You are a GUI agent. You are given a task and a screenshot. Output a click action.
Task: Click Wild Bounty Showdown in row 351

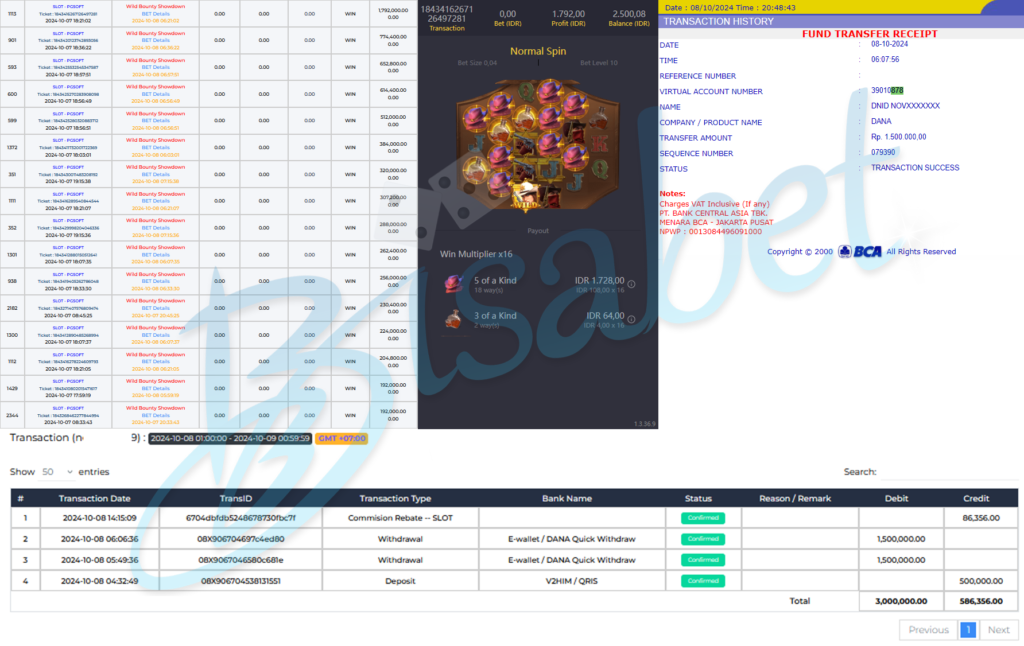pos(155,167)
